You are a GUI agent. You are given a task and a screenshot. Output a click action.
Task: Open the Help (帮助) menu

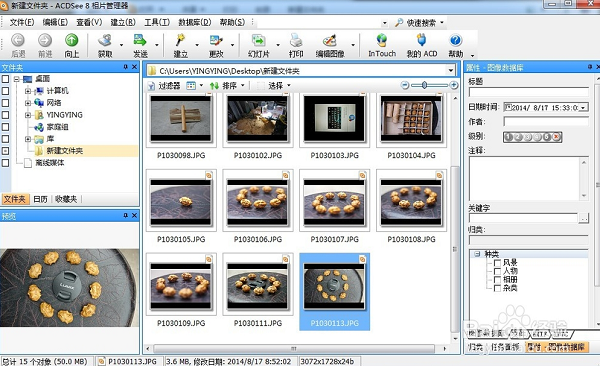232,22
